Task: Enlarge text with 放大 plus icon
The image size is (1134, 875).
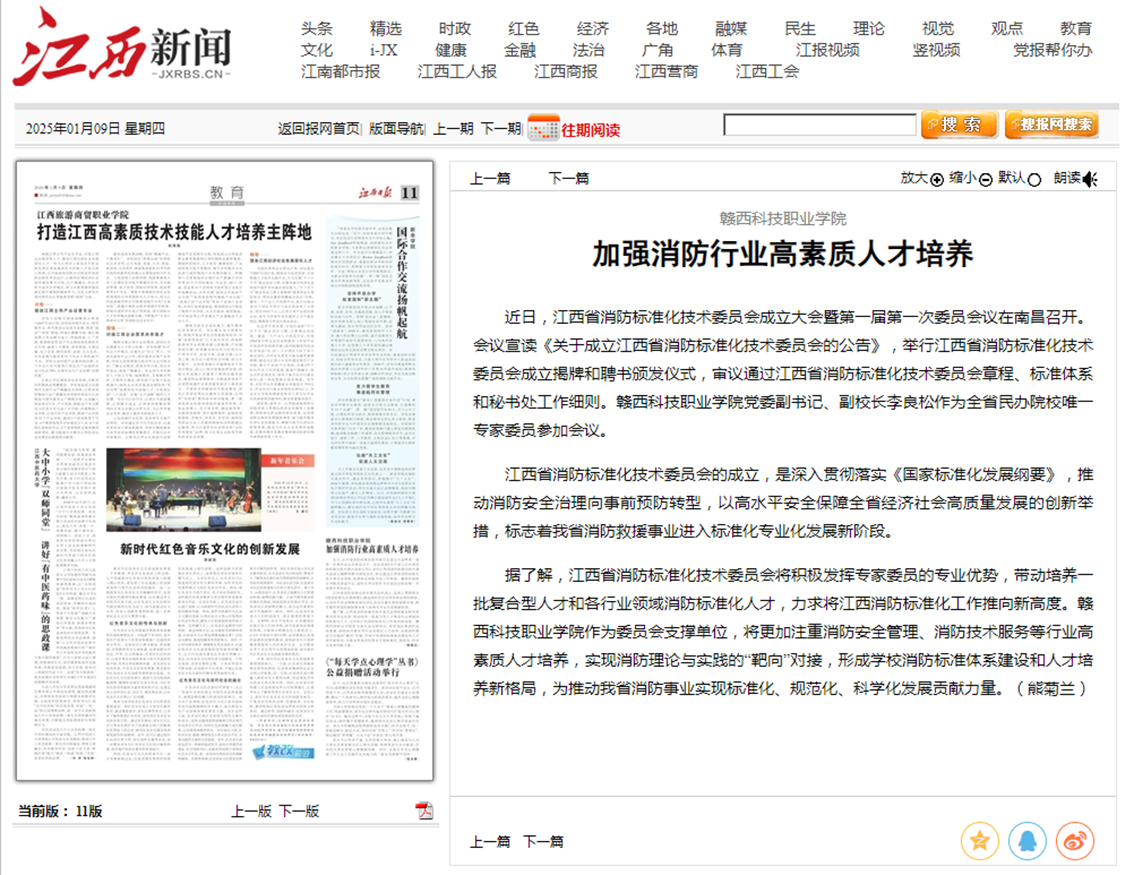Action: tap(937, 180)
